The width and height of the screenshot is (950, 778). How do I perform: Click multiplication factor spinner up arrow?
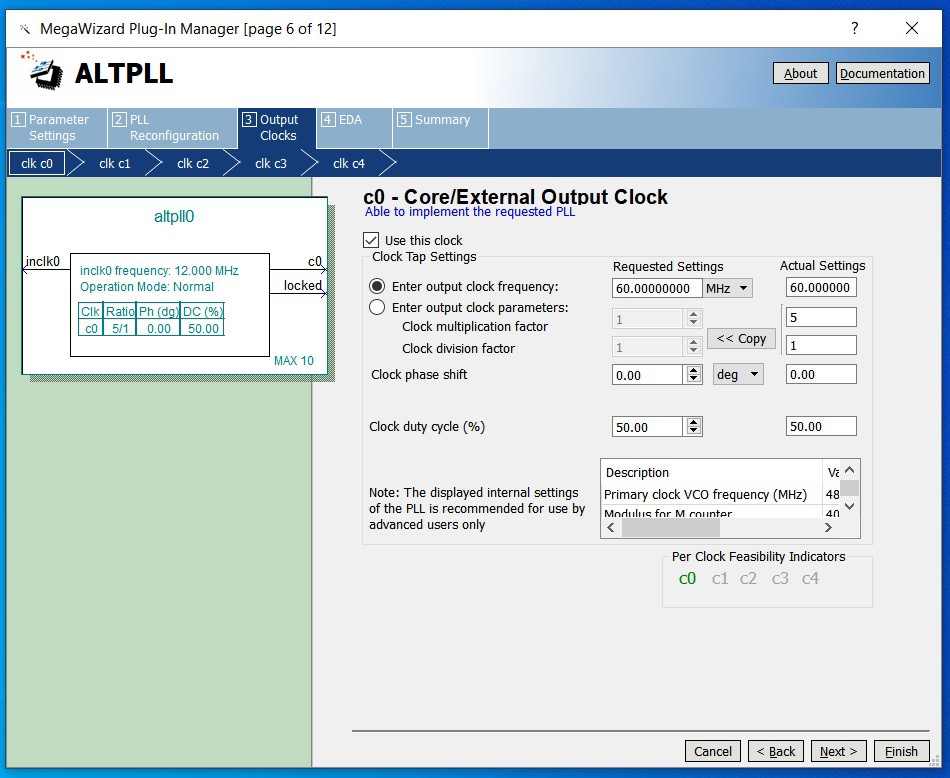(x=694, y=314)
